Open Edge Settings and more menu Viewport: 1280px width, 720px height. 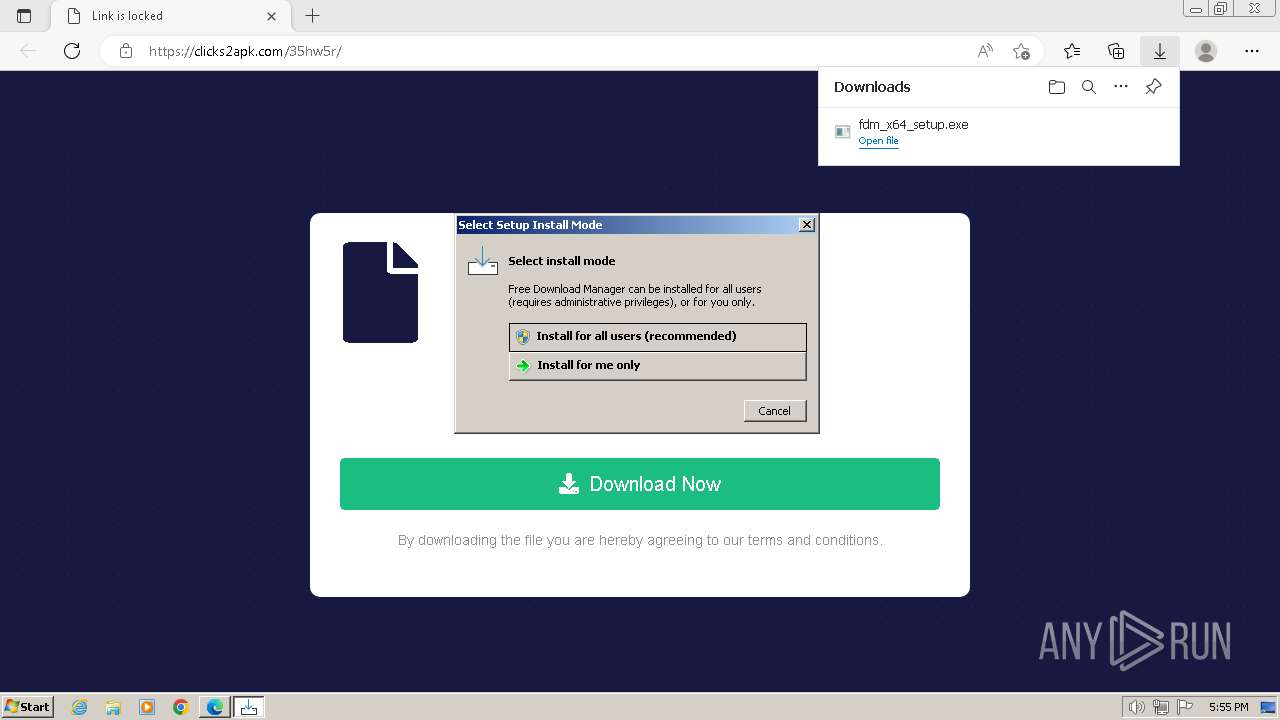(x=1252, y=51)
